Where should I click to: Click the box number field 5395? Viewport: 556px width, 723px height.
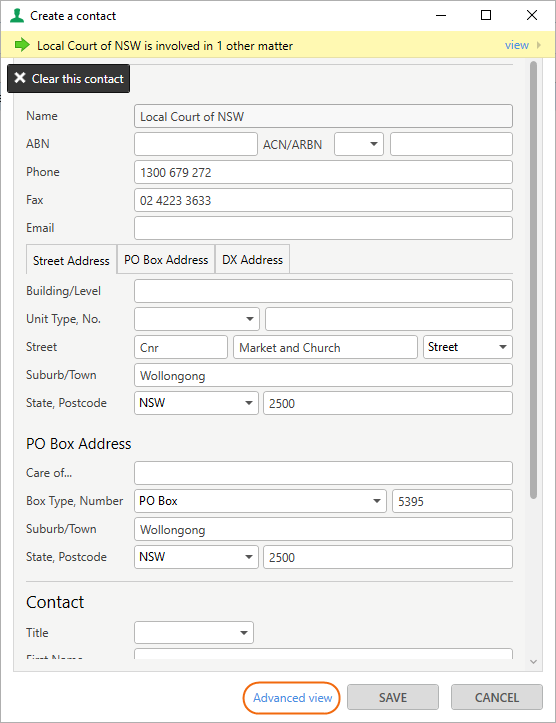click(x=452, y=501)
